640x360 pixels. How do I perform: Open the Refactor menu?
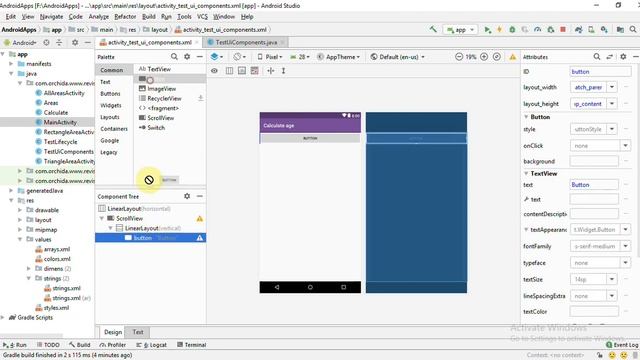125,17
